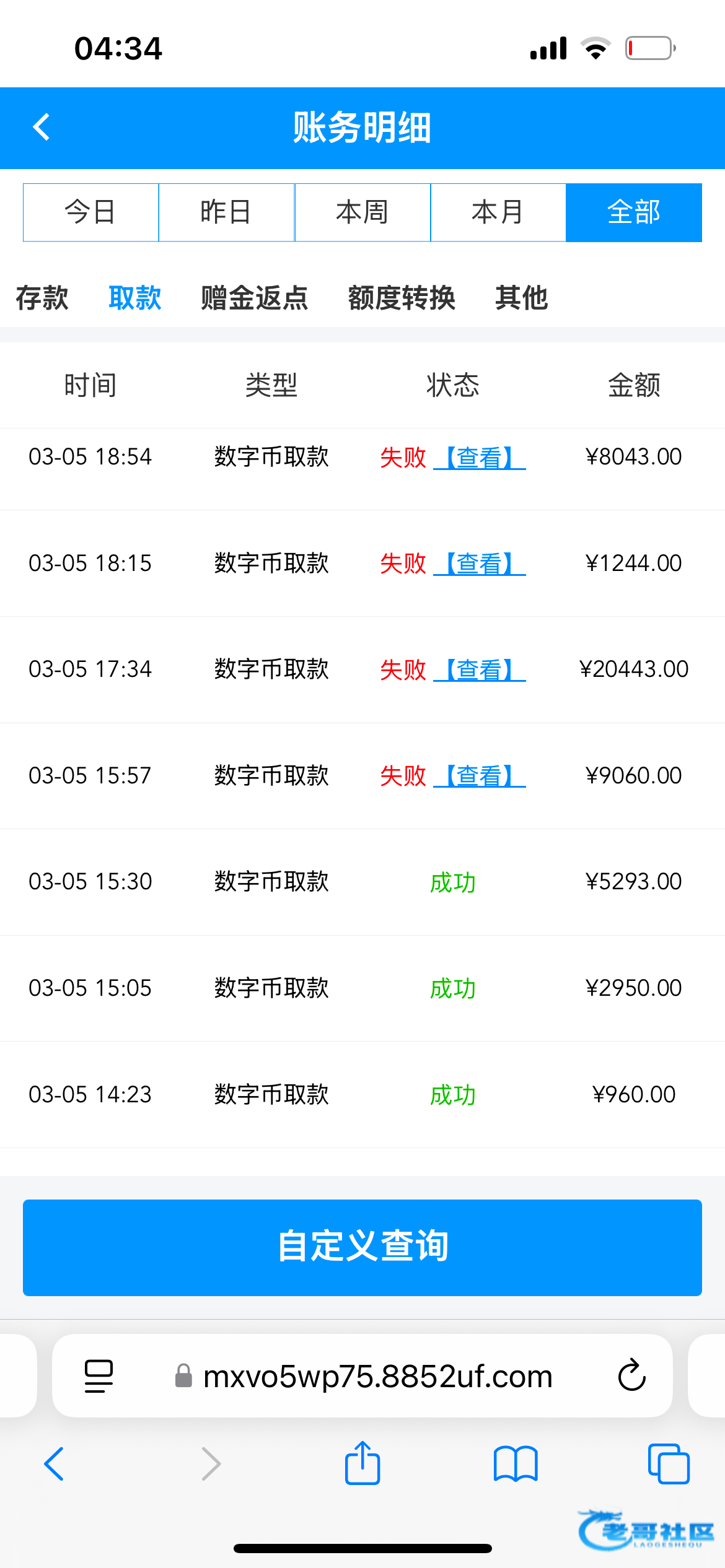
Task: Tap Safari's forward arrow
Action: point(211,1464)
